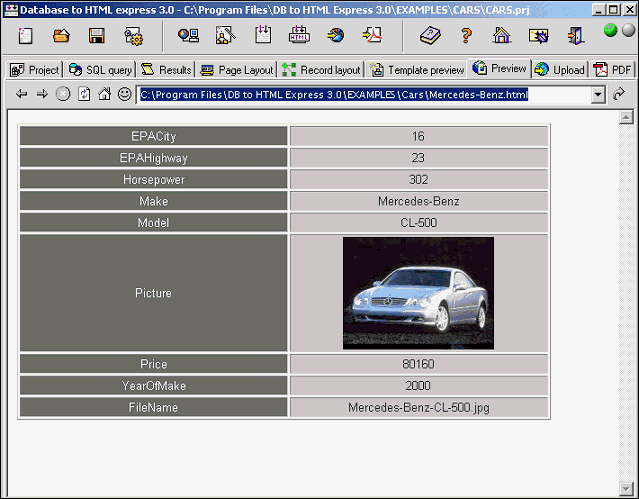Generate HTML pages icon

(299, 35)
